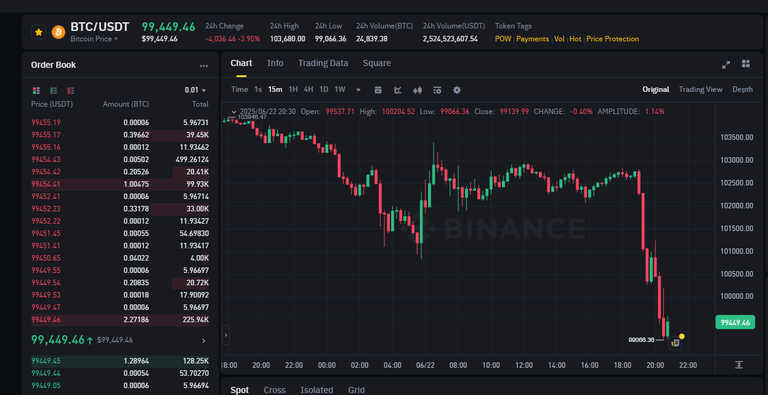Viewport: 768px width, 395px height.
Task: Show only buy orders in order book
Action: [x=53, y=90]
